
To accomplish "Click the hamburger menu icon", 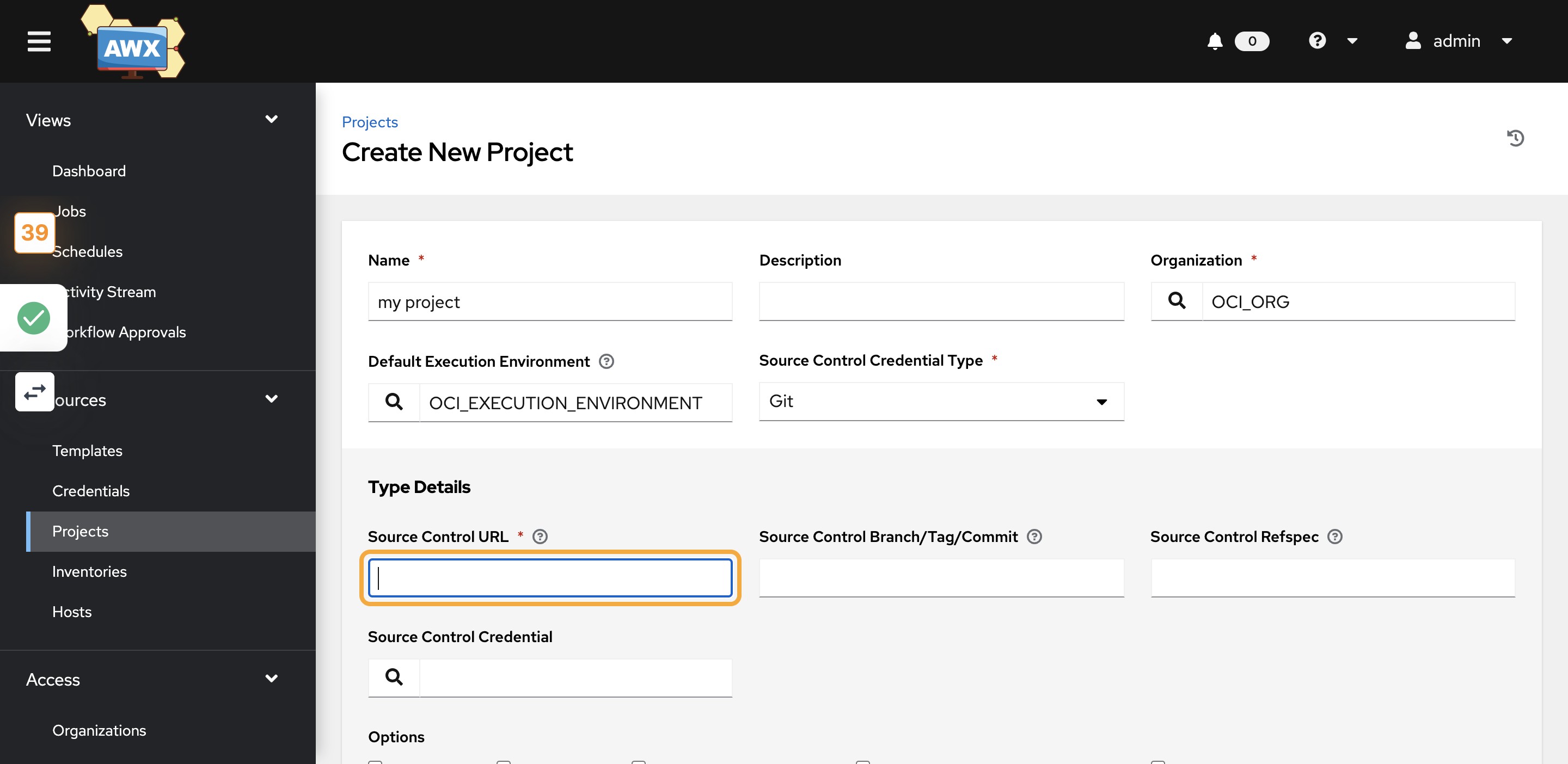I will (x=38, y=41).
